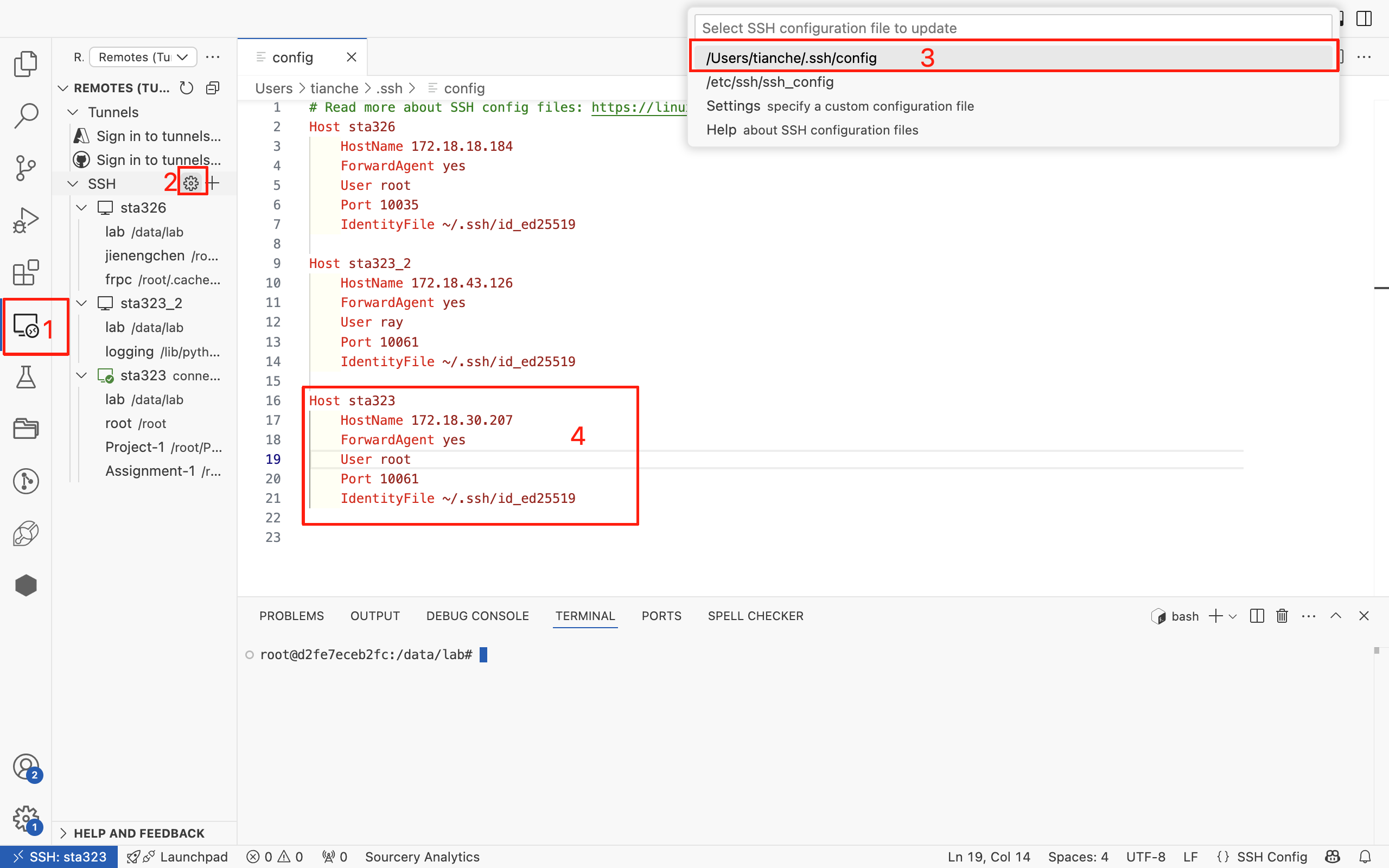Toggle secondary side bar layout icon

tap(1363, 18)
